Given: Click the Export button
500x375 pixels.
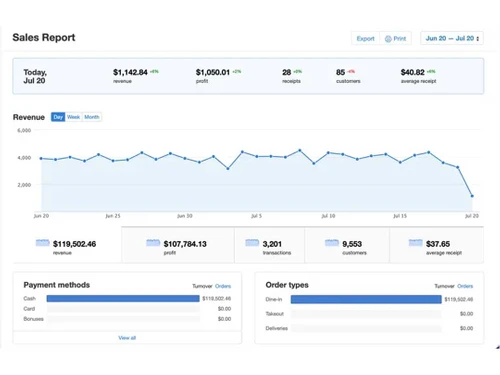Looking at the screenshot, I should pyautogui.click(x=365, y=38).
